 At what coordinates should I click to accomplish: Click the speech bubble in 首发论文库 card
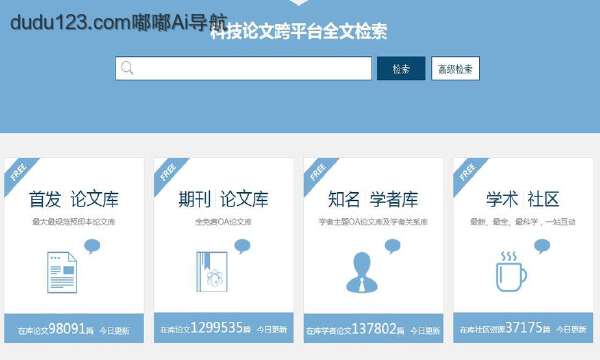tap(92, 246)
